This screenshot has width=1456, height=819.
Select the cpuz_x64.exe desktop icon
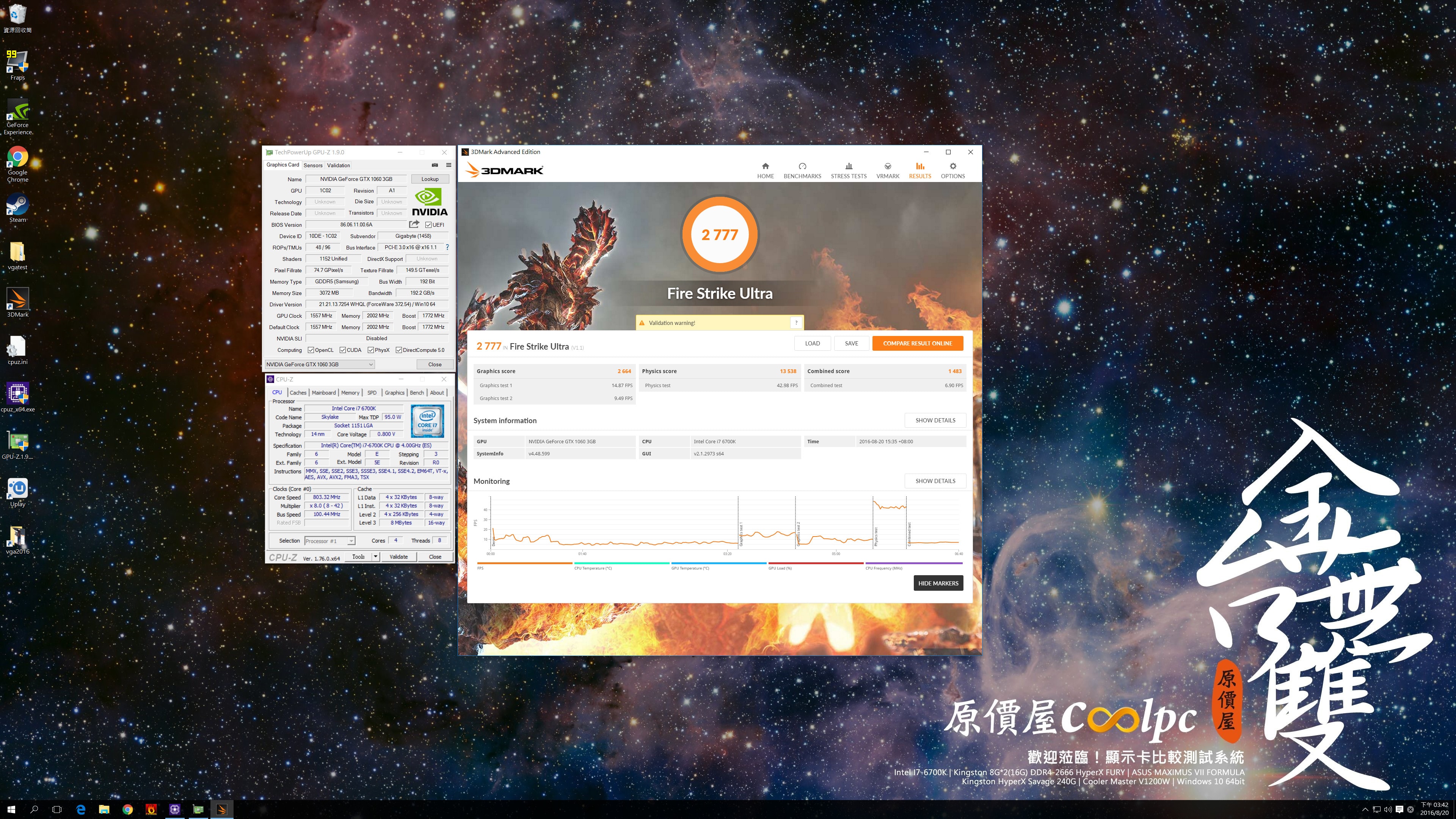pos(17,397)
